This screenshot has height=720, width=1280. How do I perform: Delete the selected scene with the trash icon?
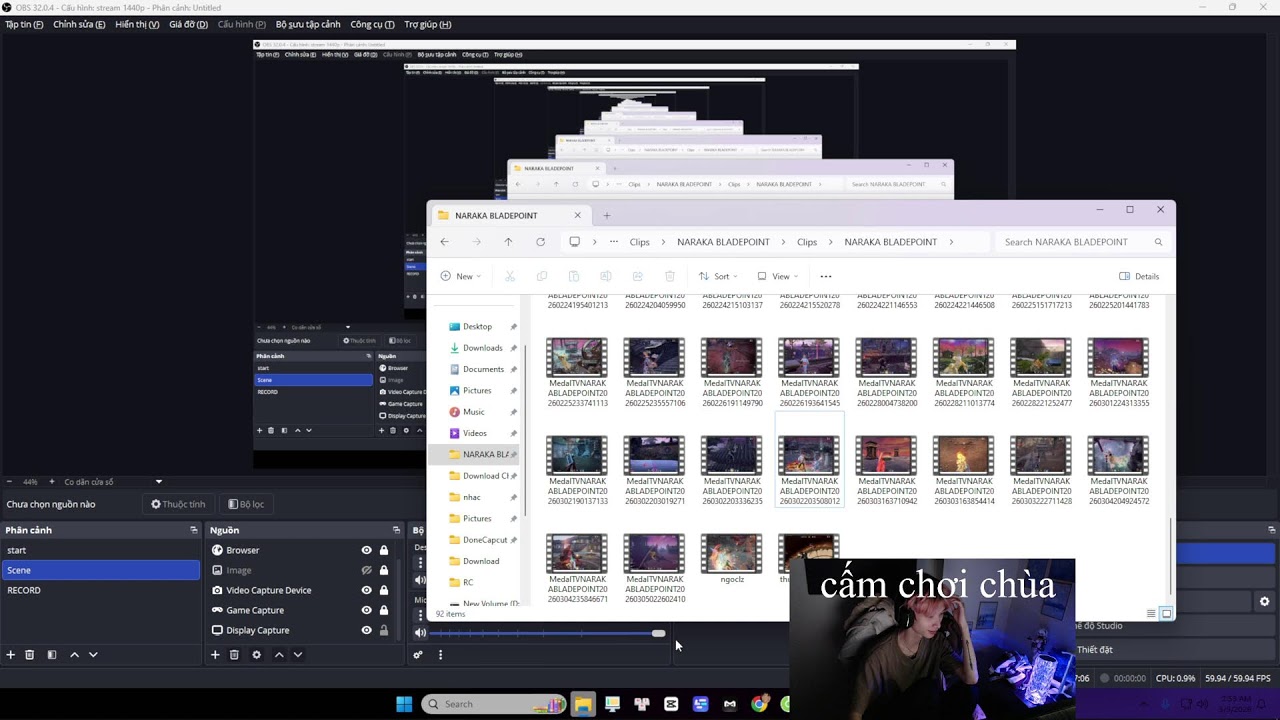click(x=30, y=655)
